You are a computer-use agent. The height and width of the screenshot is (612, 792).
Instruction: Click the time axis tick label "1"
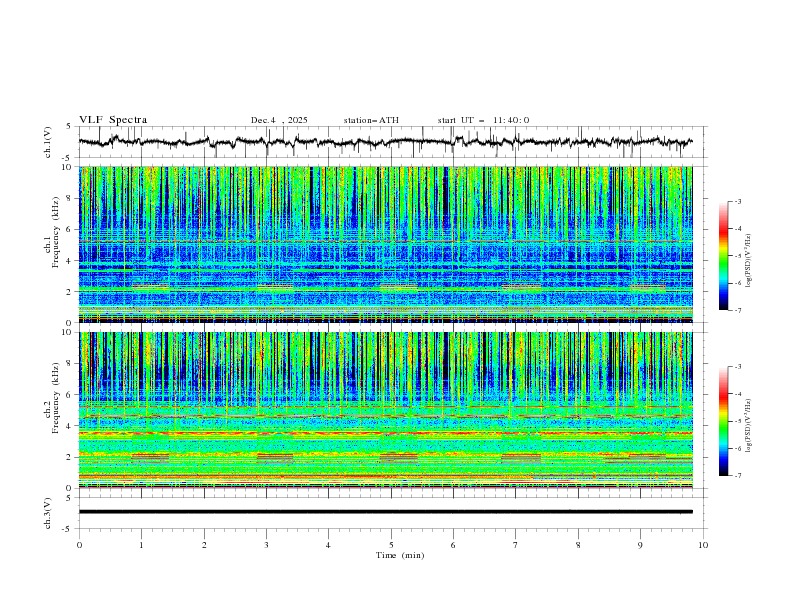tap(141, 545)
